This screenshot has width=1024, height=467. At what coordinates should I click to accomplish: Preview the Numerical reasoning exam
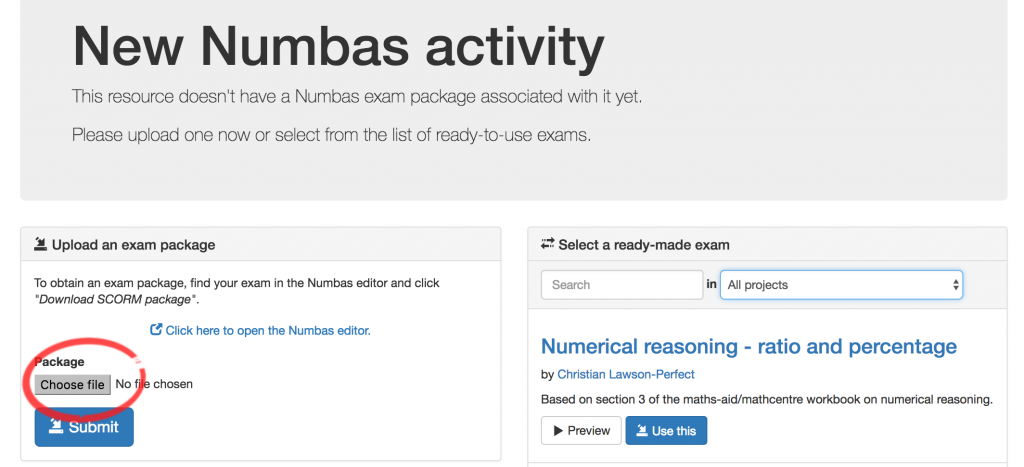[579, 431]
